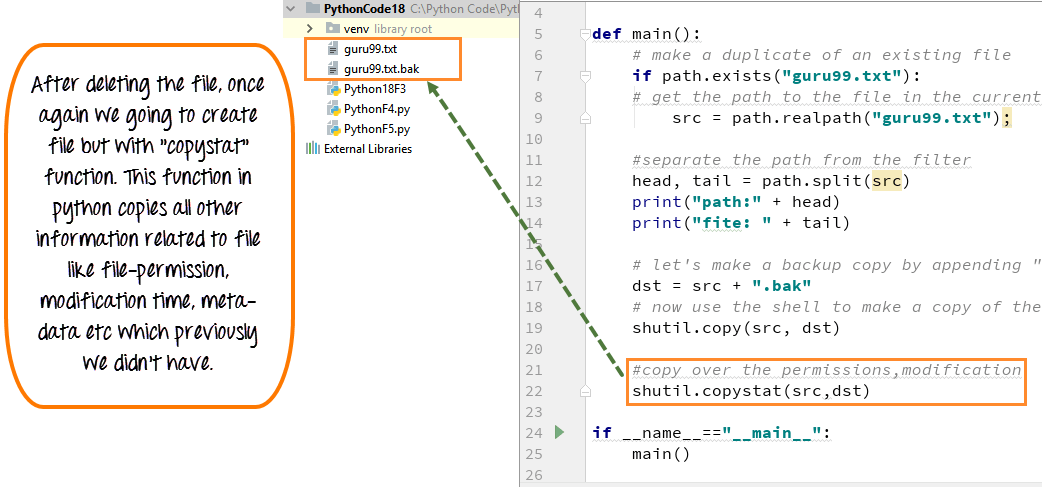Place cursor on shutil.copystat(src,dst) line
Image resolution: width=1042 pixels, height=487 pixels.
coord(750,391)
